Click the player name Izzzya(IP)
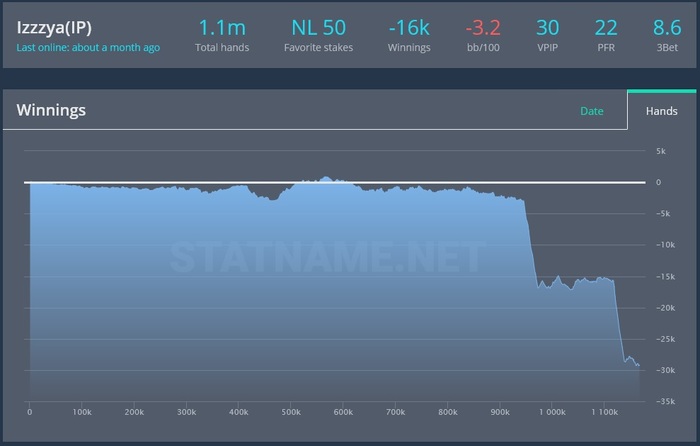This screenshot has width=700, height=446. (54, 28)
